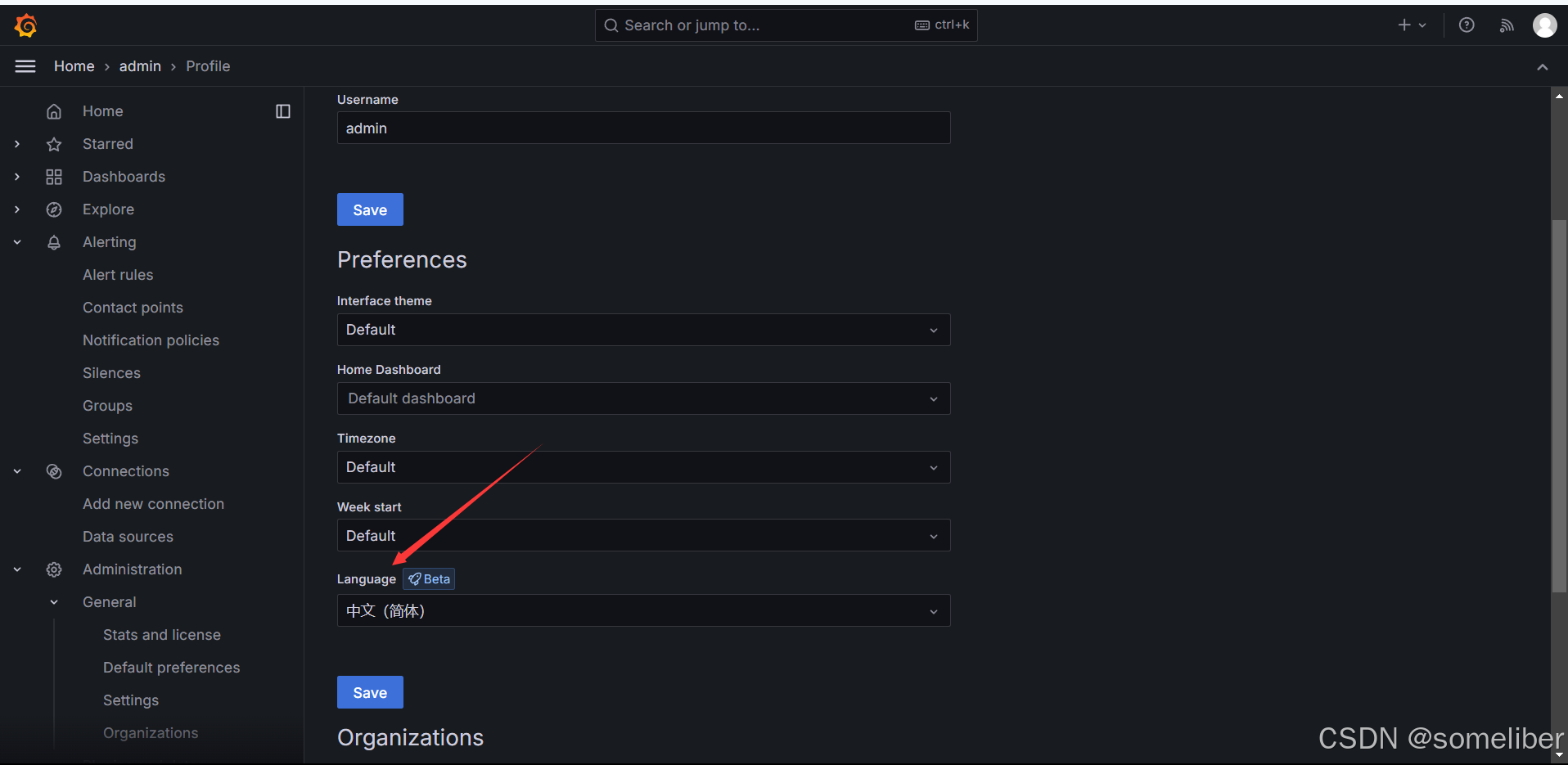The image size is (1568, 765).
Task: Click the Administration gear icon
Action: [x=54, y=569]
